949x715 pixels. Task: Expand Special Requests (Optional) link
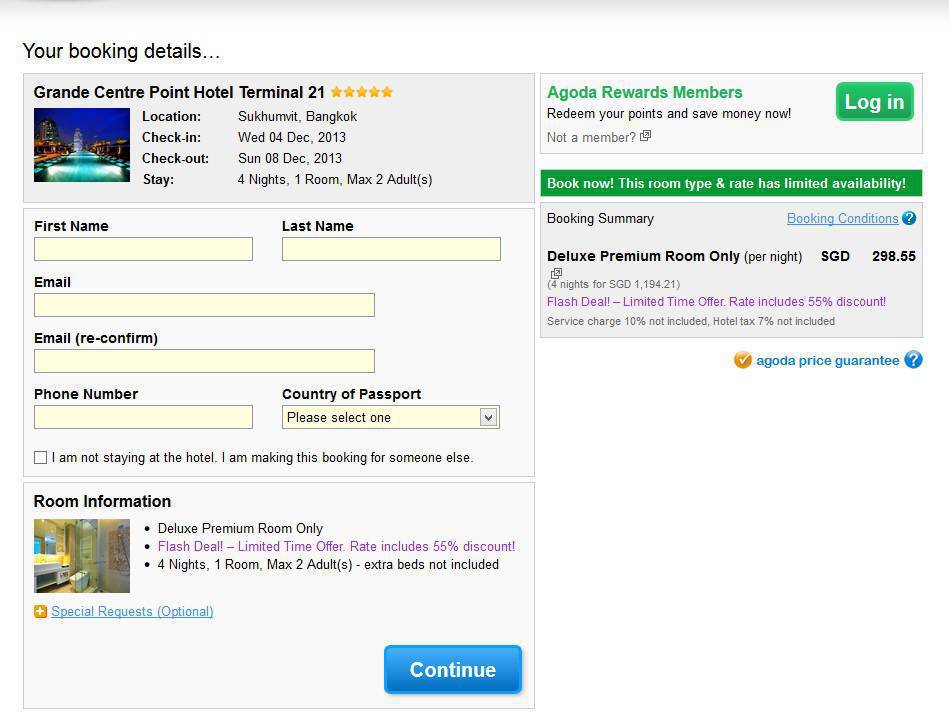132,611
